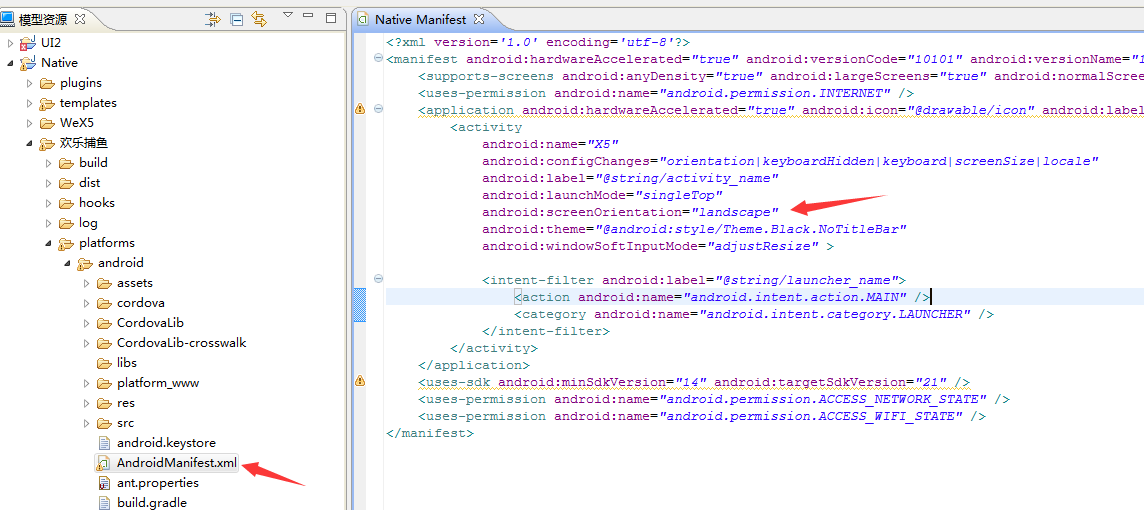Click Collapse All icon in resource panel
Image resolution: width=1144 pixels, height=510 pixels.
click(236, 19)
